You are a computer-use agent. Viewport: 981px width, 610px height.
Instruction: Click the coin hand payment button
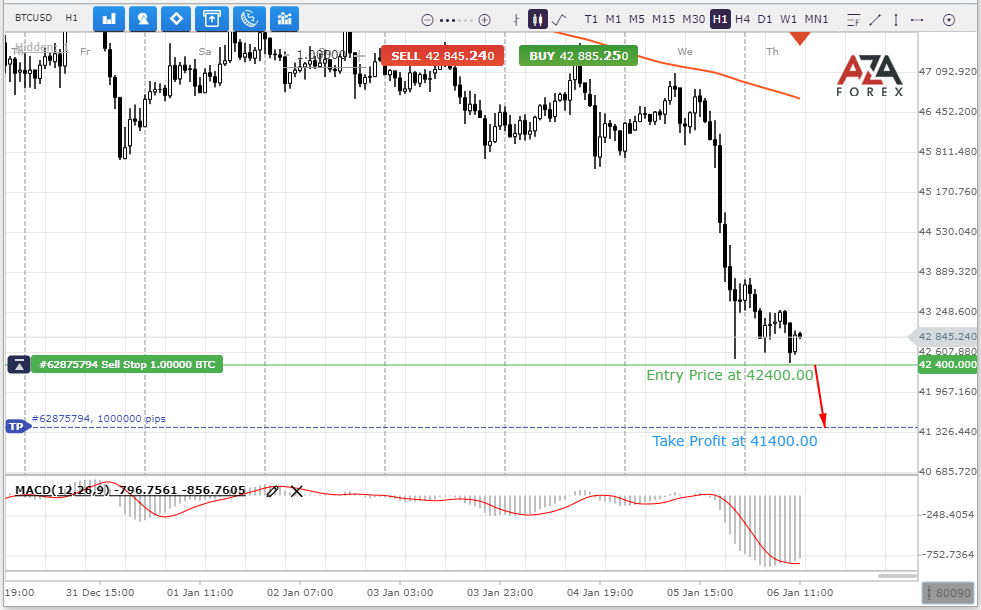[x=249, y=19]
